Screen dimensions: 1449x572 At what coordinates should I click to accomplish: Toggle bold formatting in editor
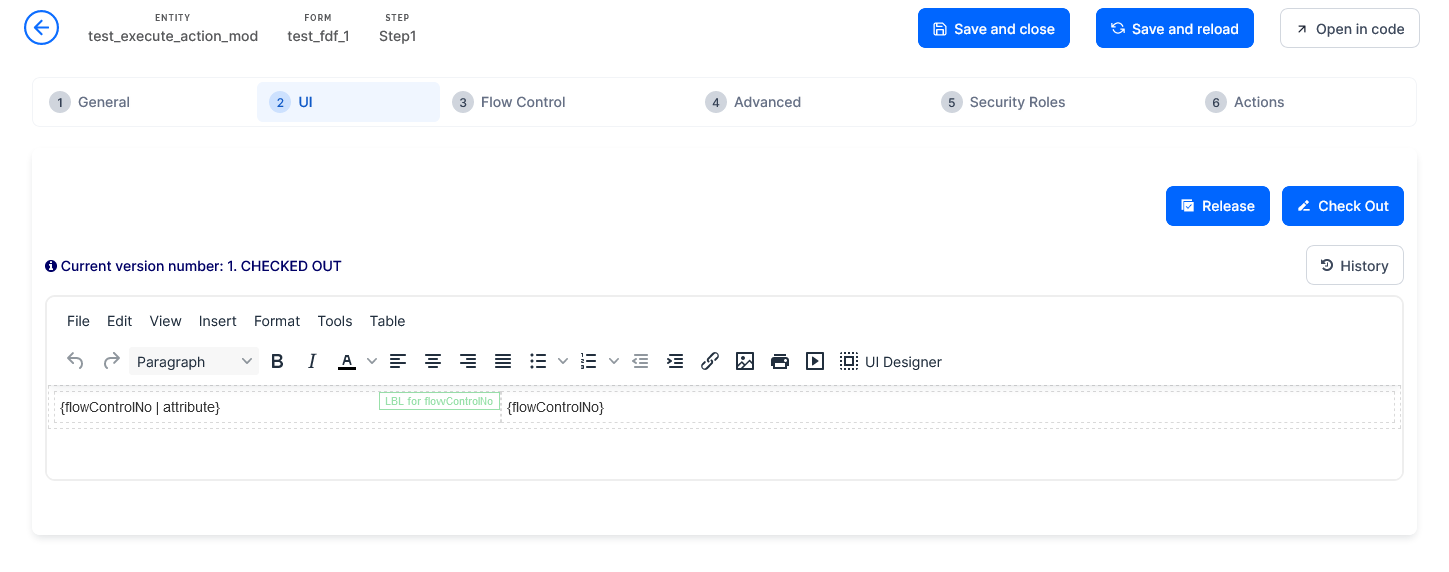[278, 362]
